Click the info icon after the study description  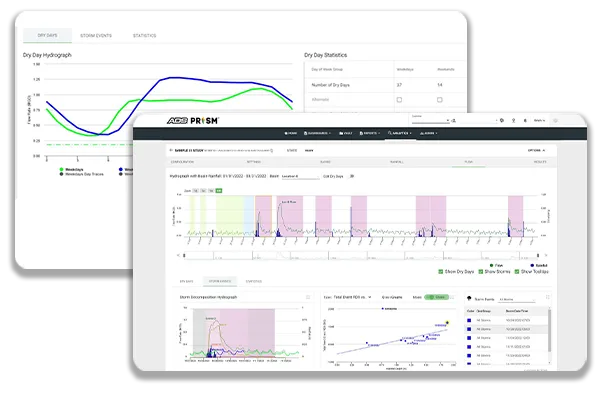click(272, 150)
